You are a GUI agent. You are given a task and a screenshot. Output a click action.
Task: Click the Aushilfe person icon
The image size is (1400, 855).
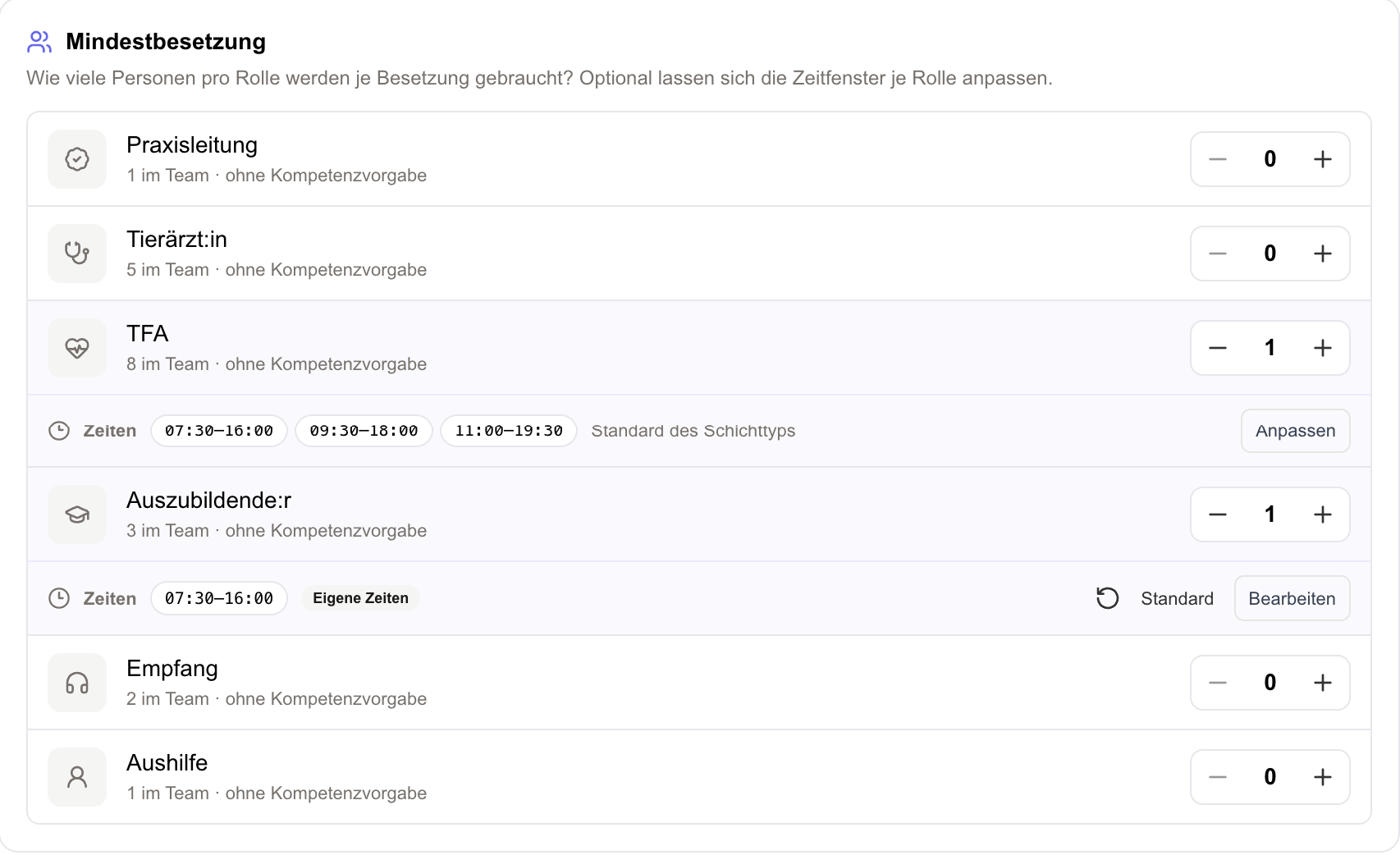tap(77, 777)
